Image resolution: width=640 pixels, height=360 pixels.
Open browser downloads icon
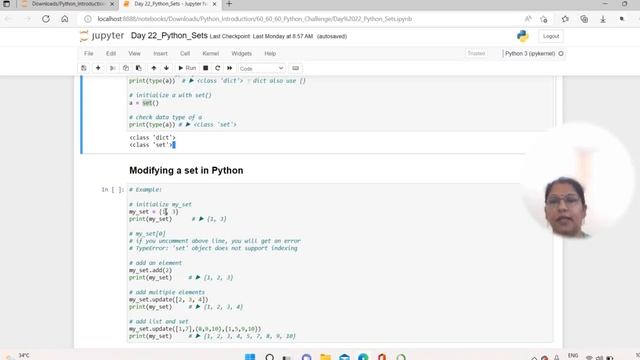click(603, 19)
